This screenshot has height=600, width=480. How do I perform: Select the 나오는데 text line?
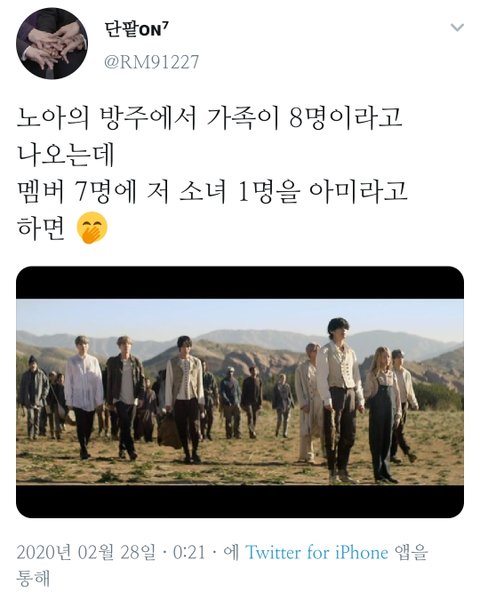(x=65, y=155)
